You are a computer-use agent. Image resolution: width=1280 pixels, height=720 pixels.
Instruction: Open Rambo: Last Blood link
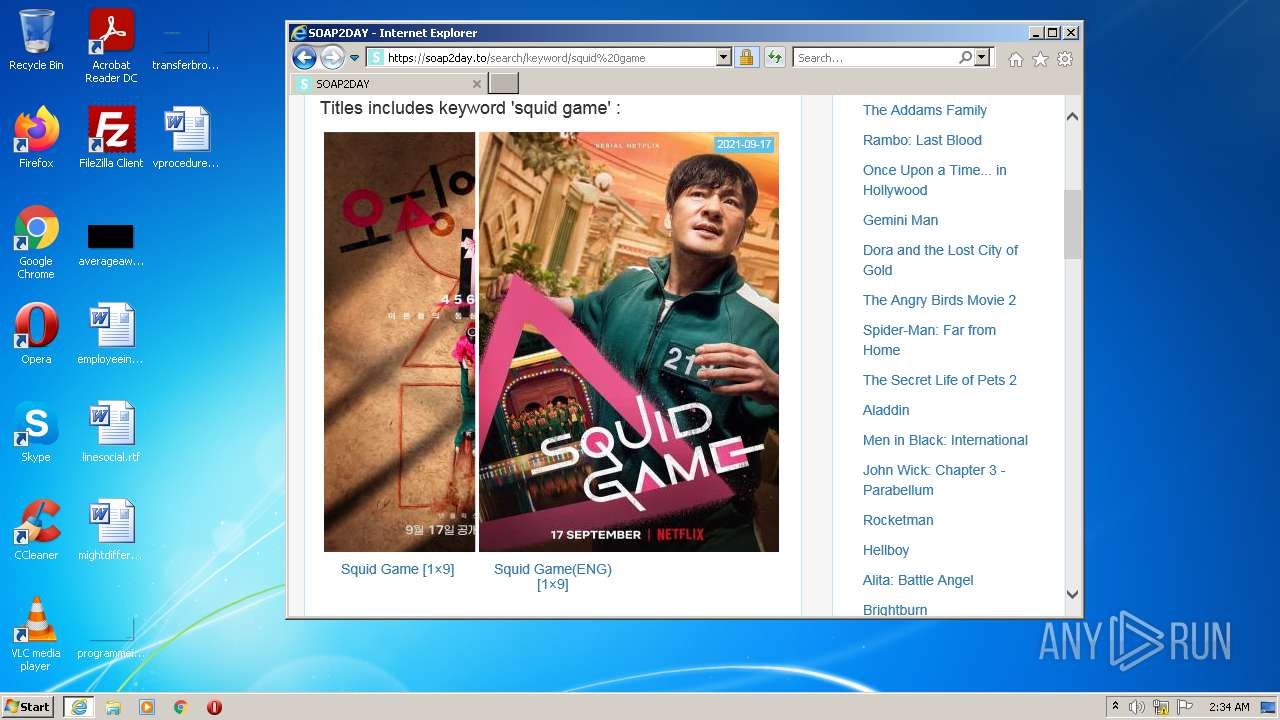pos(922,140)
